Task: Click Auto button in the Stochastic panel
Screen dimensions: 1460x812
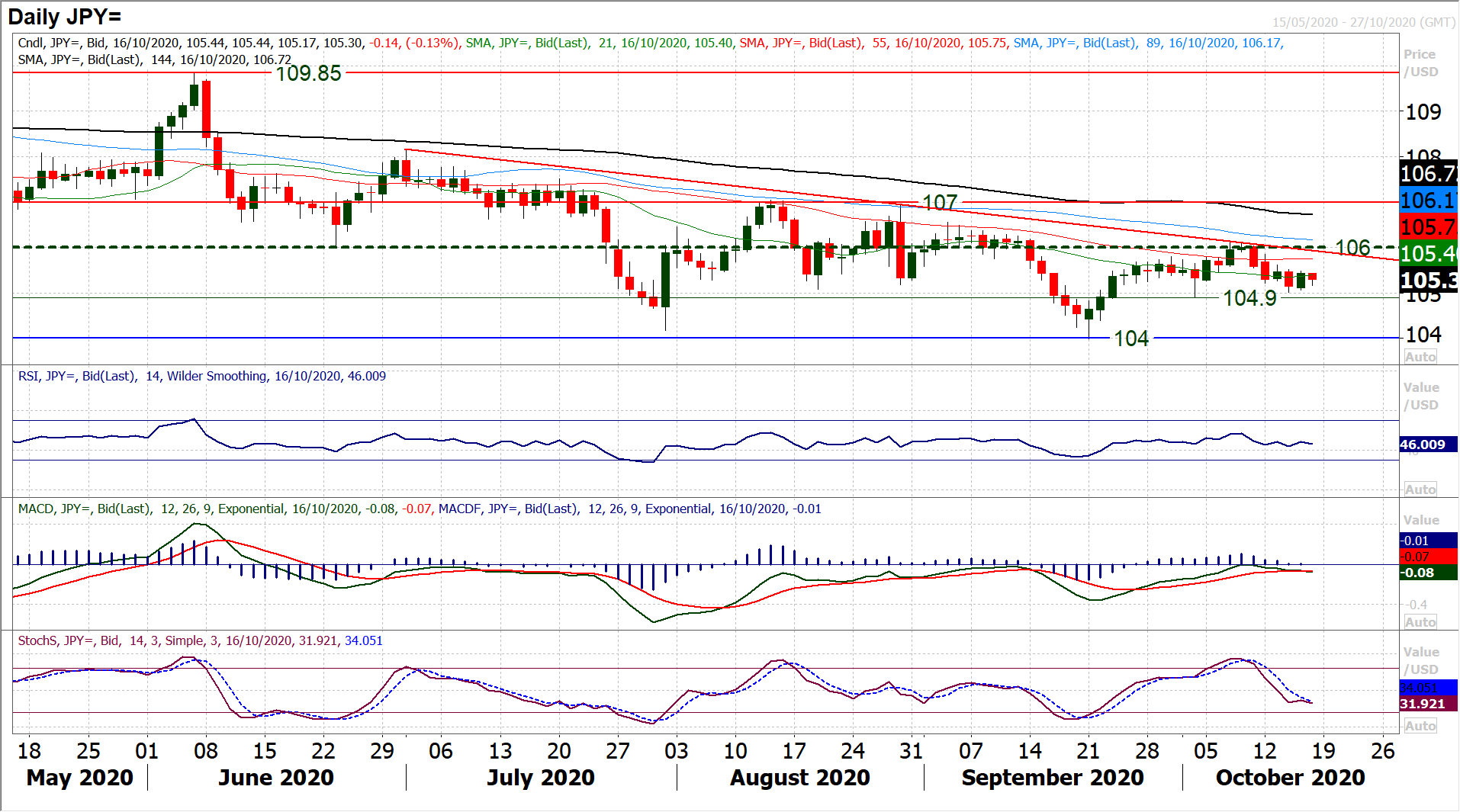Action: click(x=1420, y=726)
